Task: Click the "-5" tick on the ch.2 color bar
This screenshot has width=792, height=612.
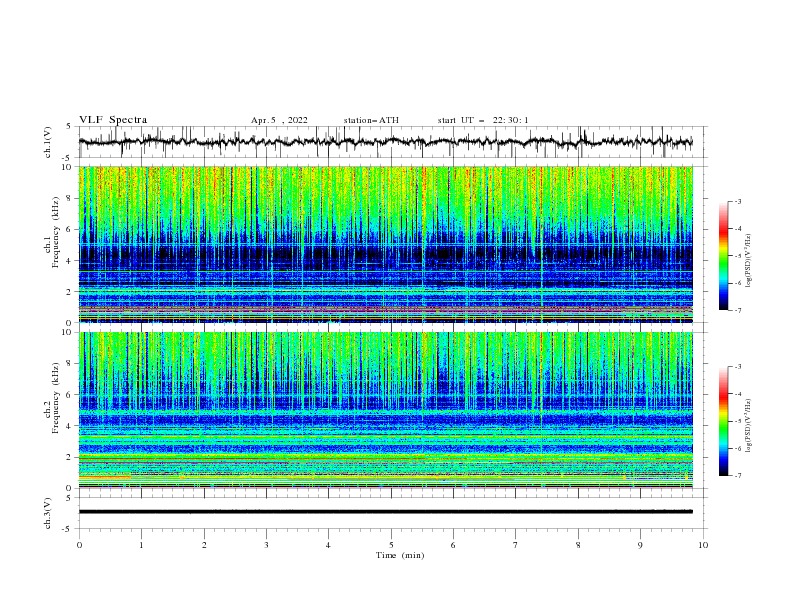Action: point(738,421)
